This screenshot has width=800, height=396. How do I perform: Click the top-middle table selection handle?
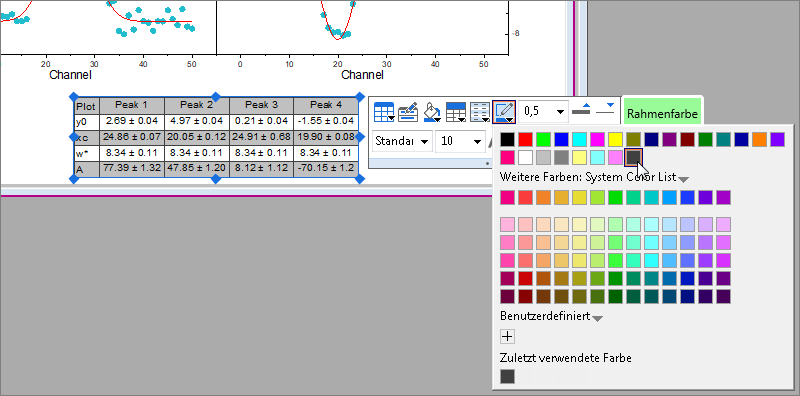tap(216, 96)
